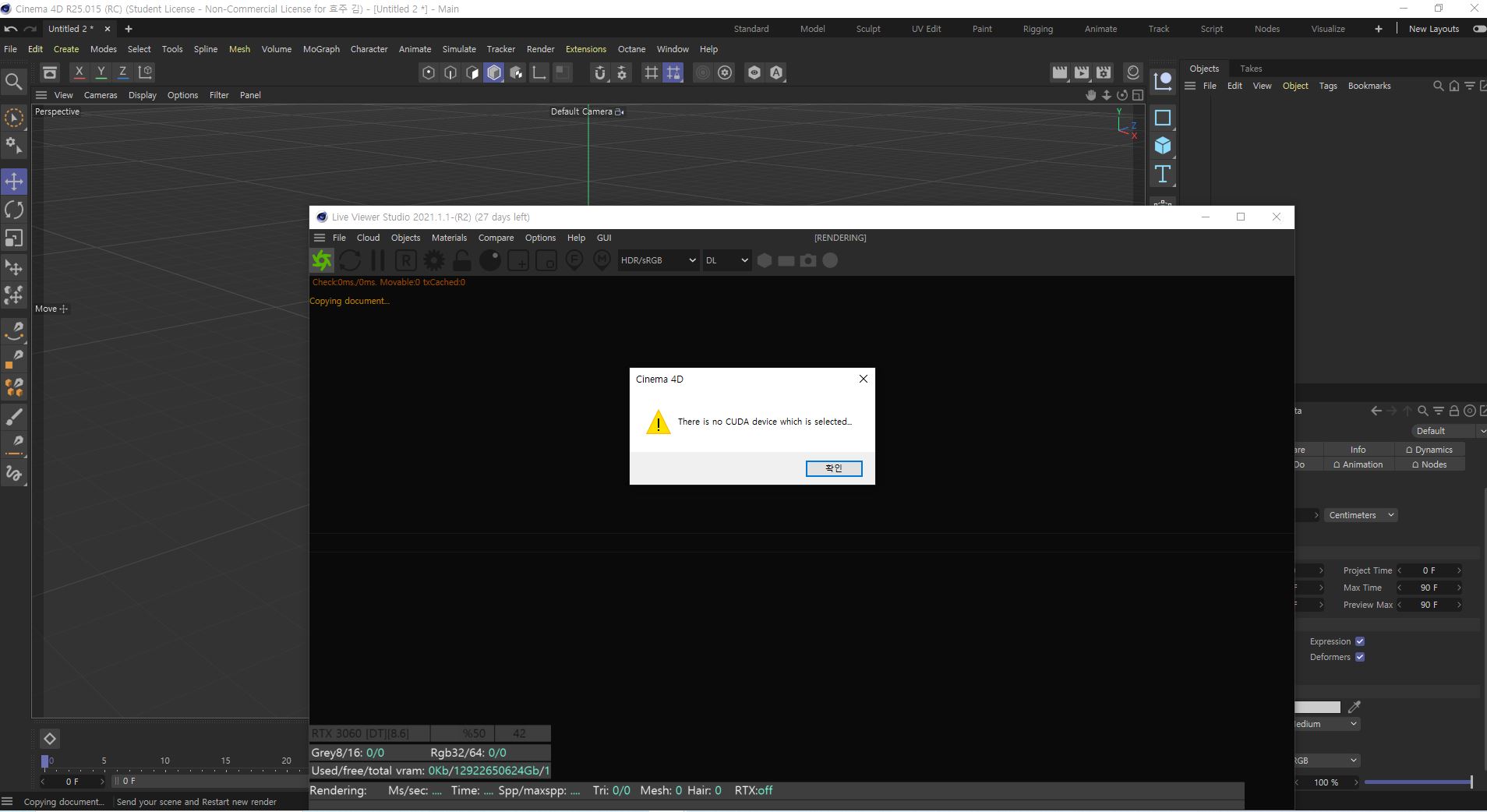Open Edit Render Settings clapper-gear icon
Screen dimensions: 1487x812
[1104, 72]
